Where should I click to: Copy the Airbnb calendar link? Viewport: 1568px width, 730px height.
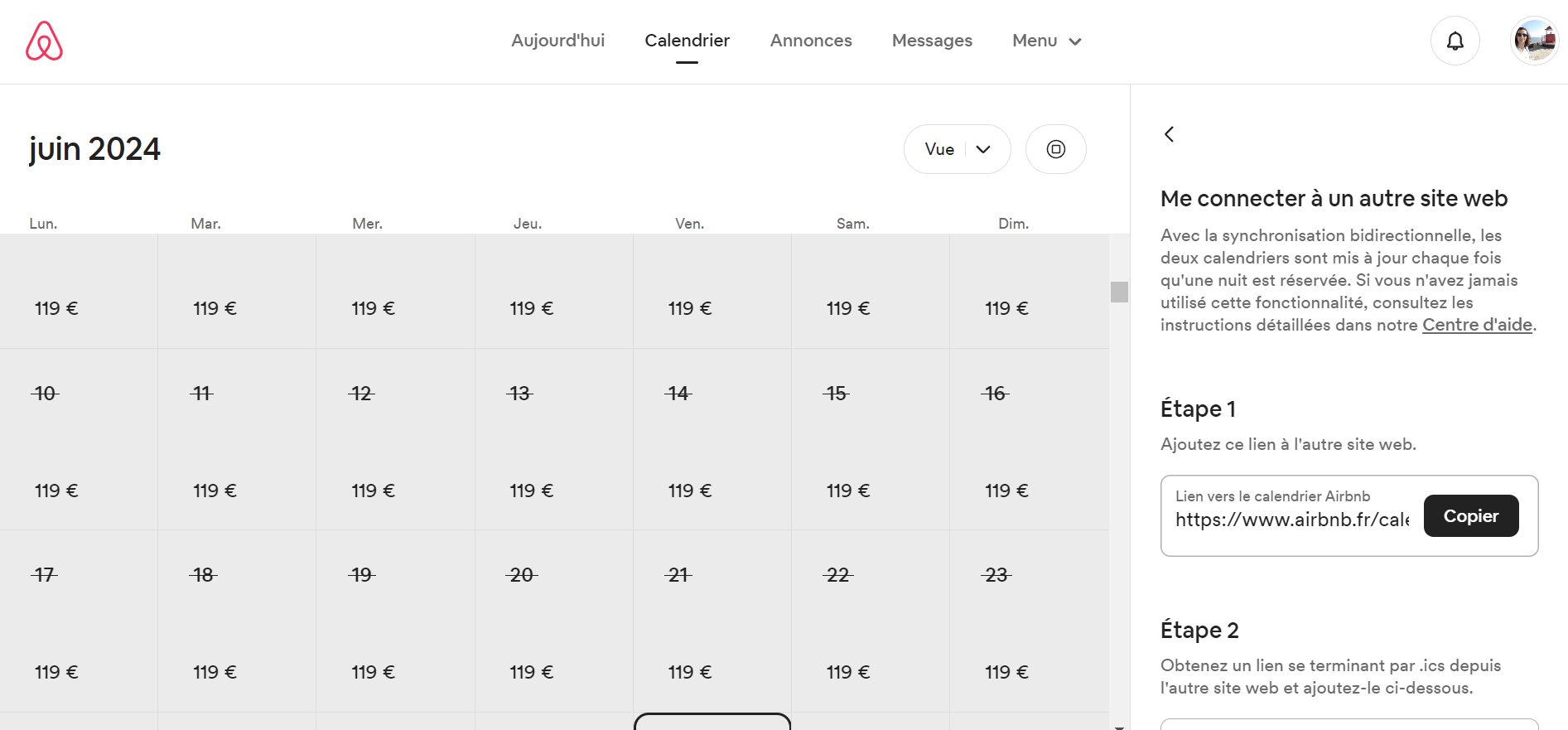click(1470, 515)
